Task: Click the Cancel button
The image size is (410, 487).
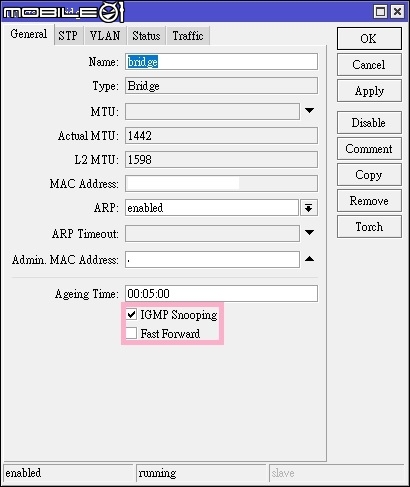Action: pos(369,65)
